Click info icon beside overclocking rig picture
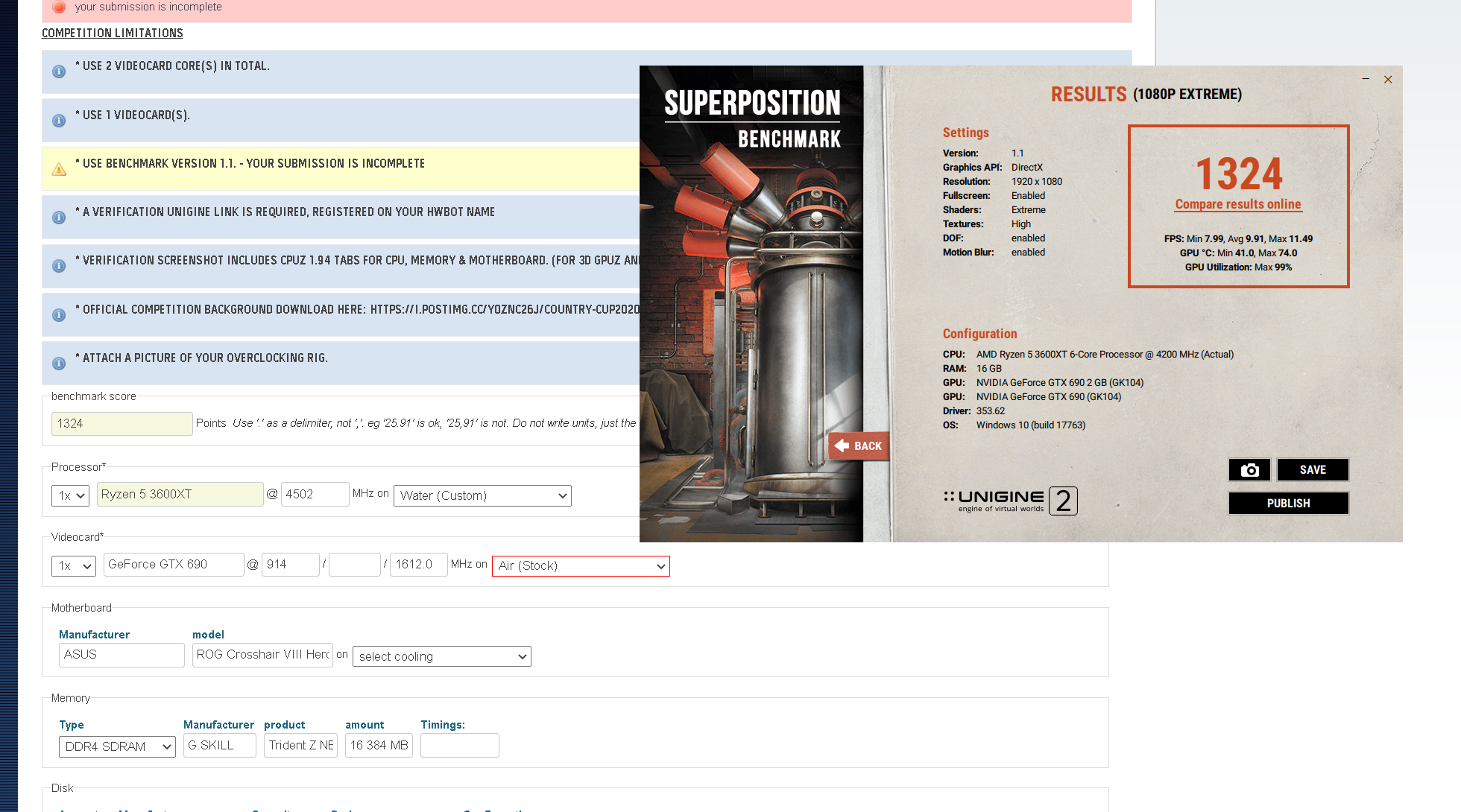 pos(59,364)
